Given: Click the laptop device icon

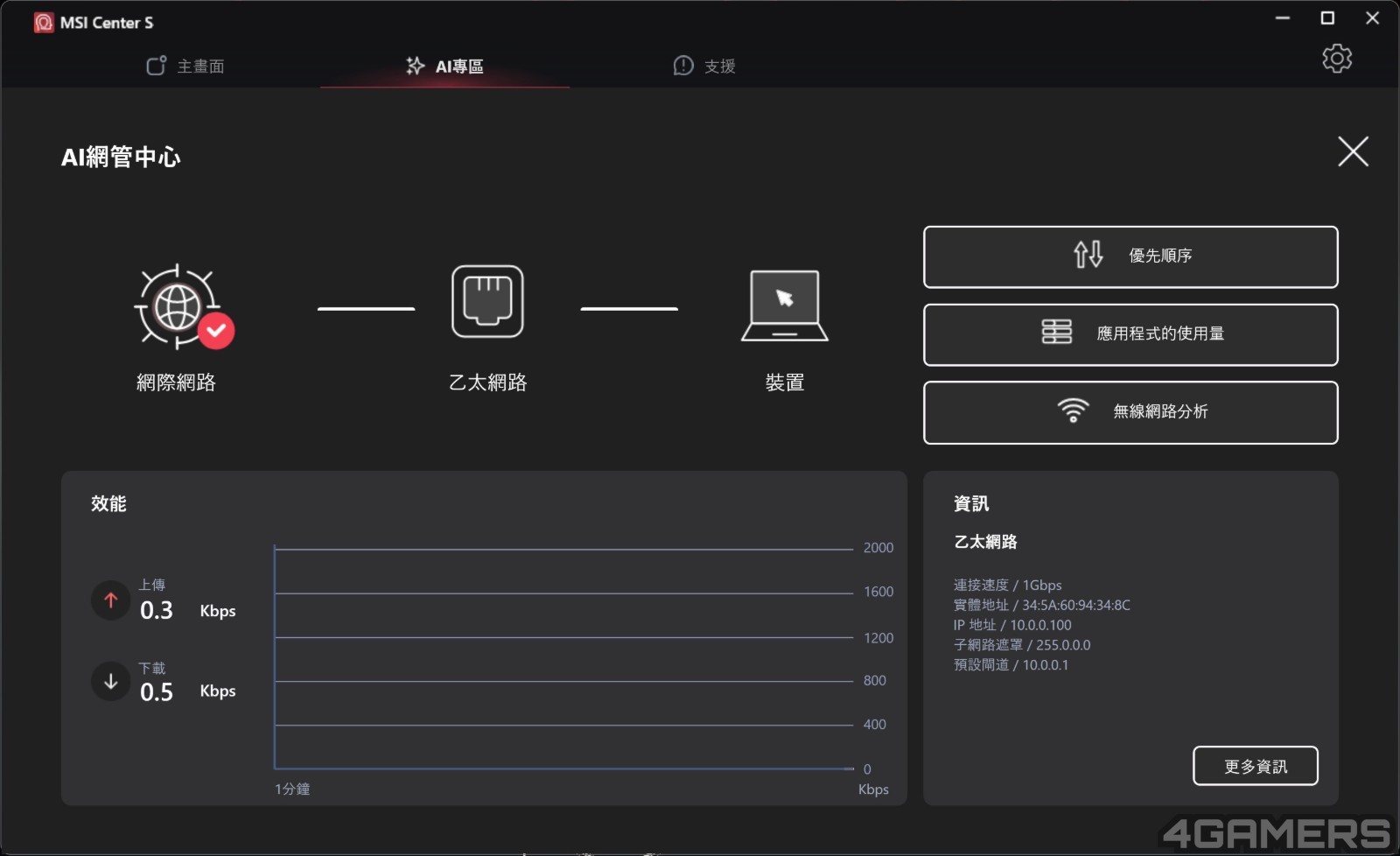Looking at the screenshot, I should point(785,305).
